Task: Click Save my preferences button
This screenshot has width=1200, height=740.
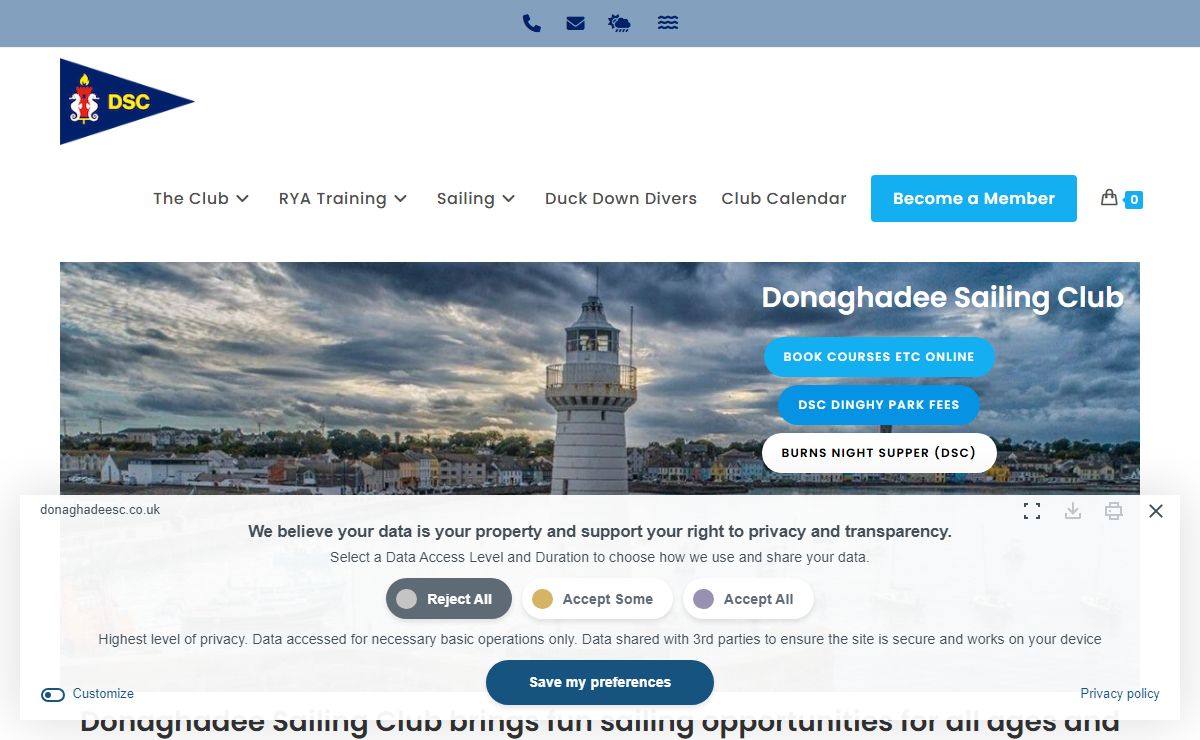Action: (x=600, y=682)
